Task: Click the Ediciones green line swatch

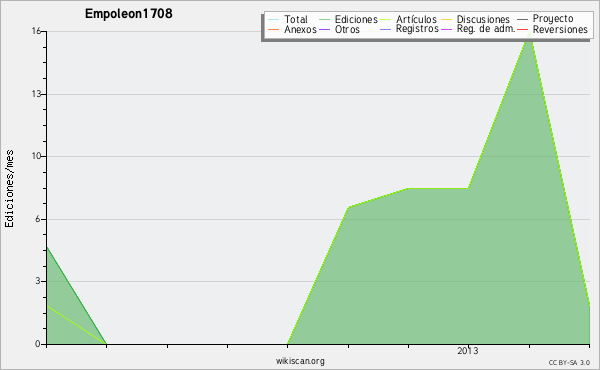Action: (x=324, y=20)
